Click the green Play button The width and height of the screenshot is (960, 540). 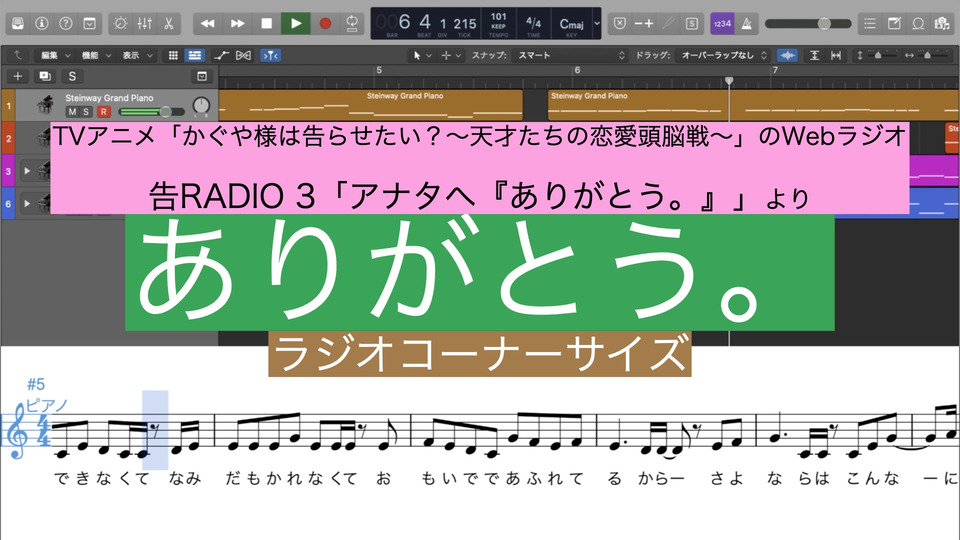click(x=296, y=23)
